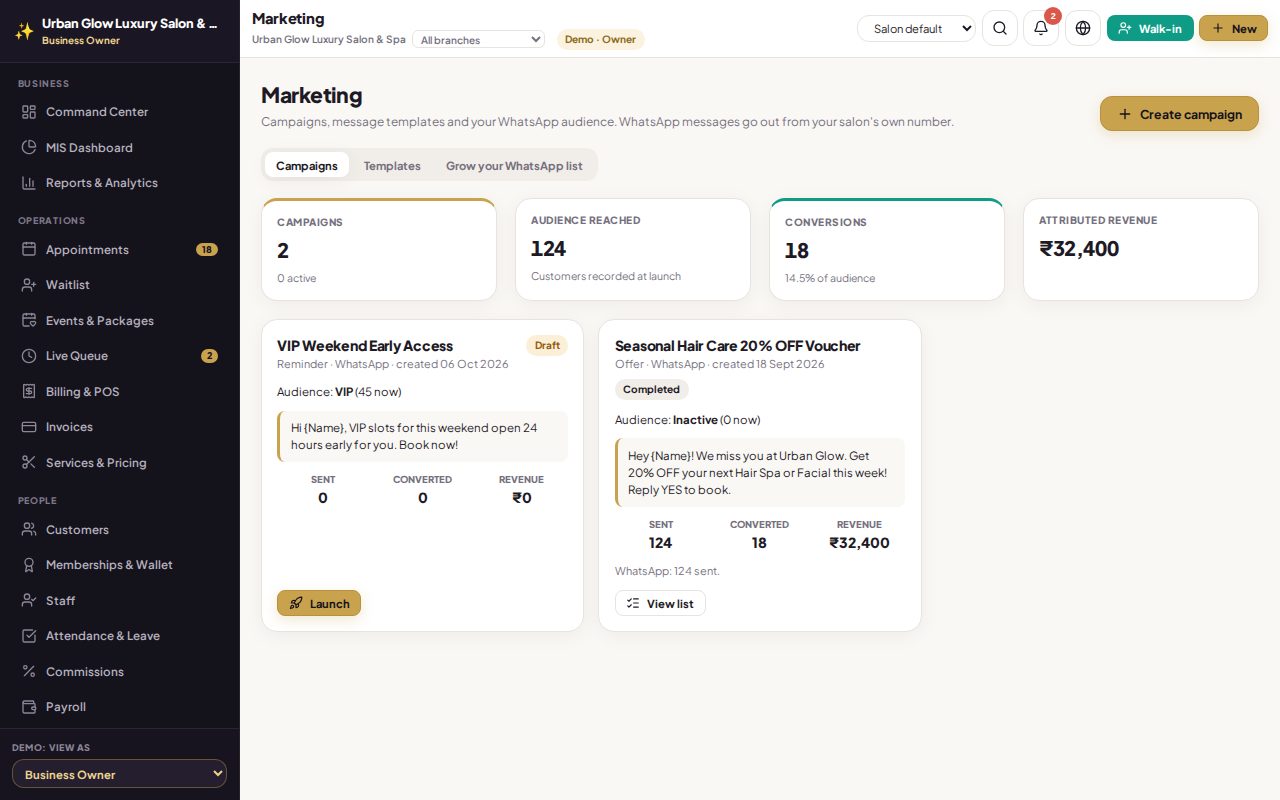Click the Customers people icon
1280x800 pixels.
29,530
